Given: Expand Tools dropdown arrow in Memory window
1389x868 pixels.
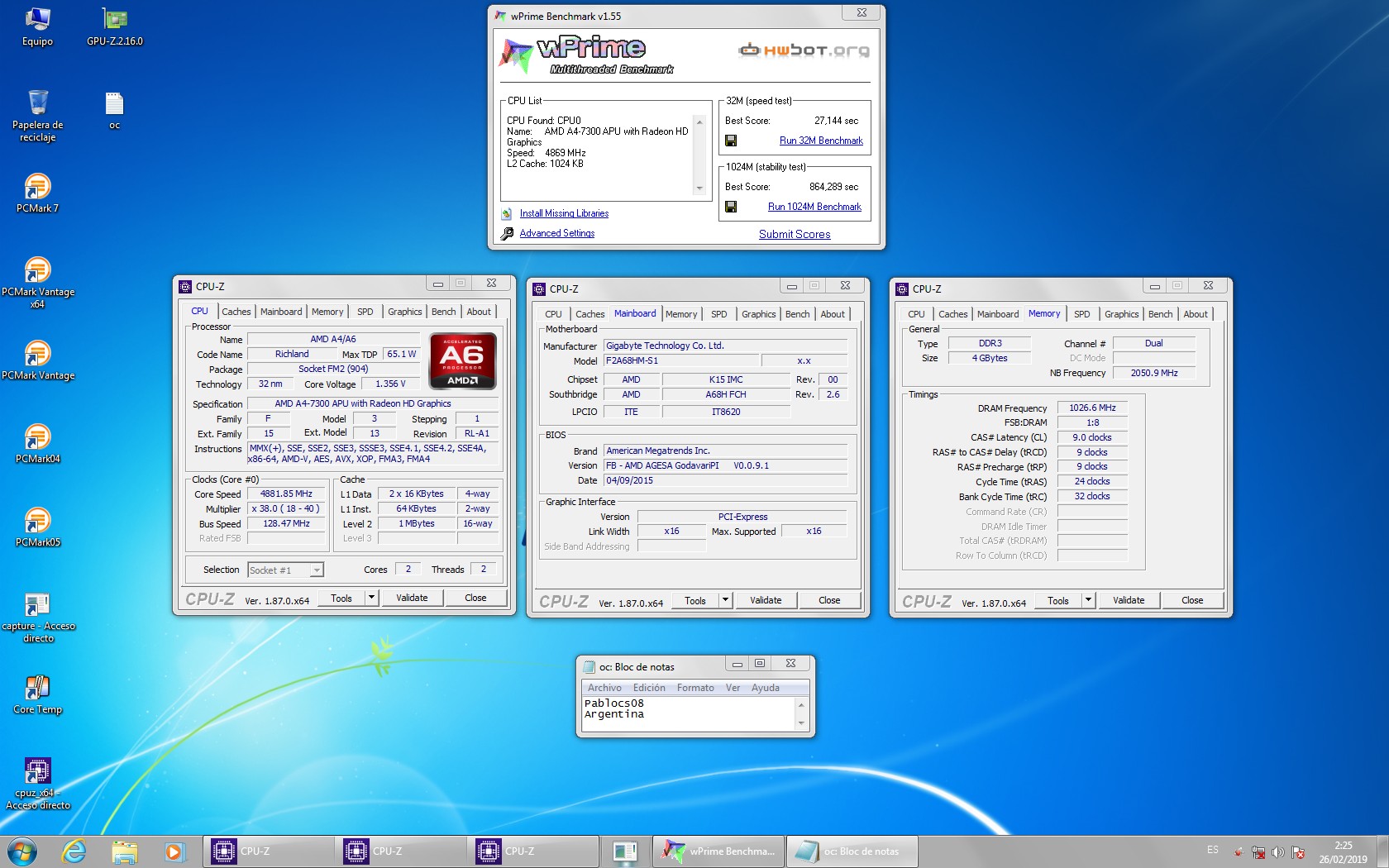Looking at the screenshot, I should click(1088, 600).
